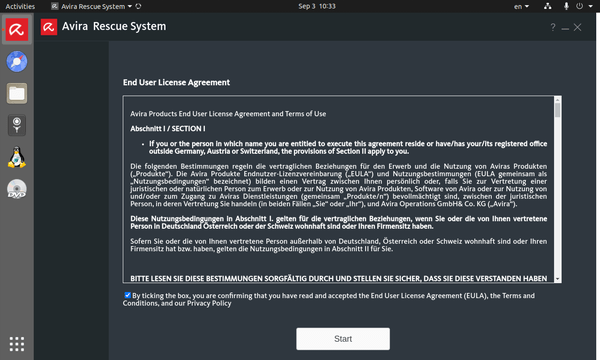This screenshot has width=600, height=360.
Task: Click 'Abschnitt I / SECTION I' text
Action: tap(168, 129)
